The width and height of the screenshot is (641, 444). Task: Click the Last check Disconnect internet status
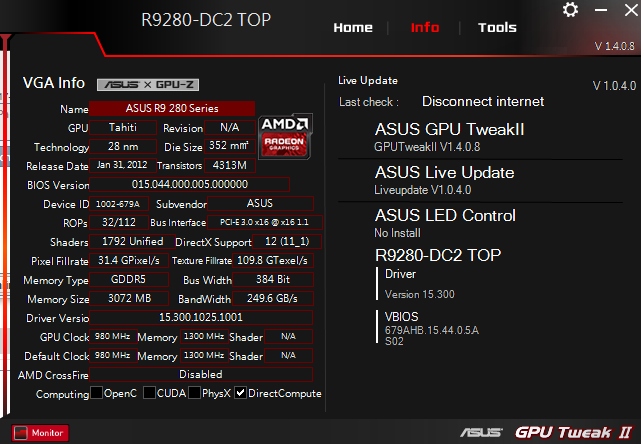[483, 101]
